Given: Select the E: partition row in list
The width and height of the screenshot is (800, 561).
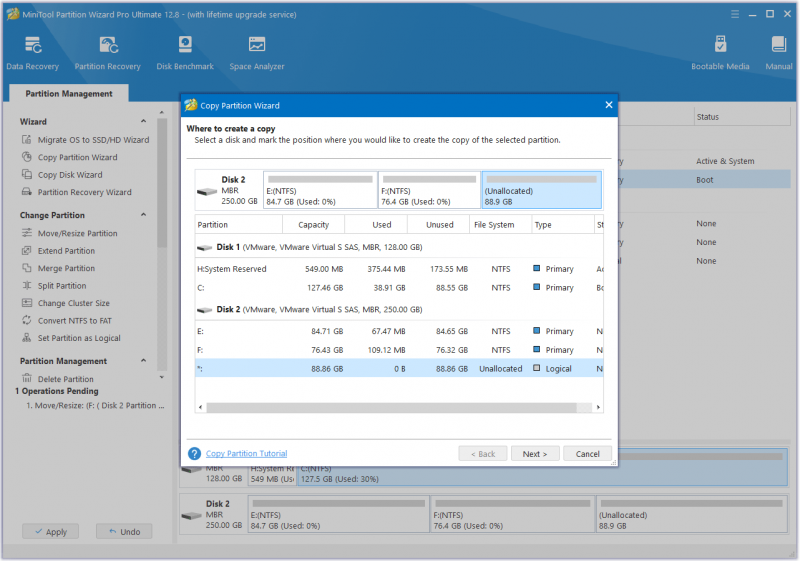Looking at the screenshot, I should pos(399,332).
